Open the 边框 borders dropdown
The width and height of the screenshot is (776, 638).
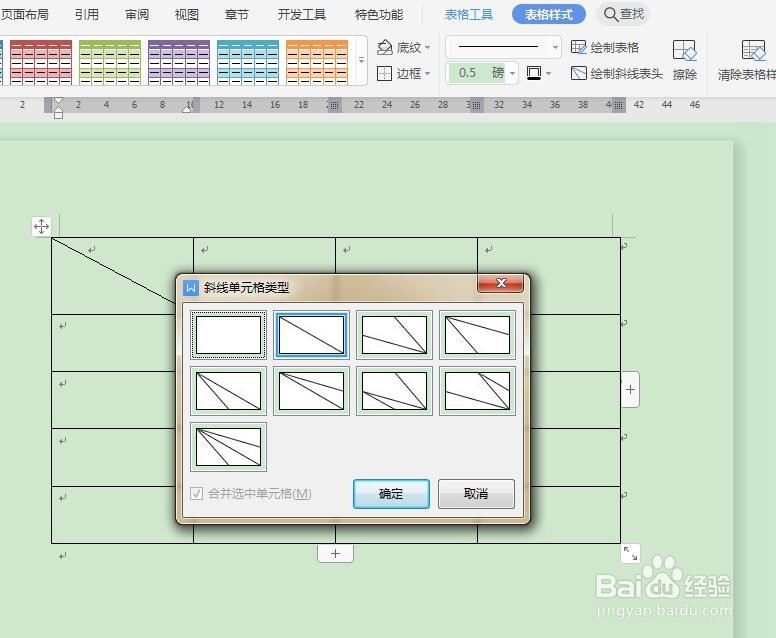427,74
